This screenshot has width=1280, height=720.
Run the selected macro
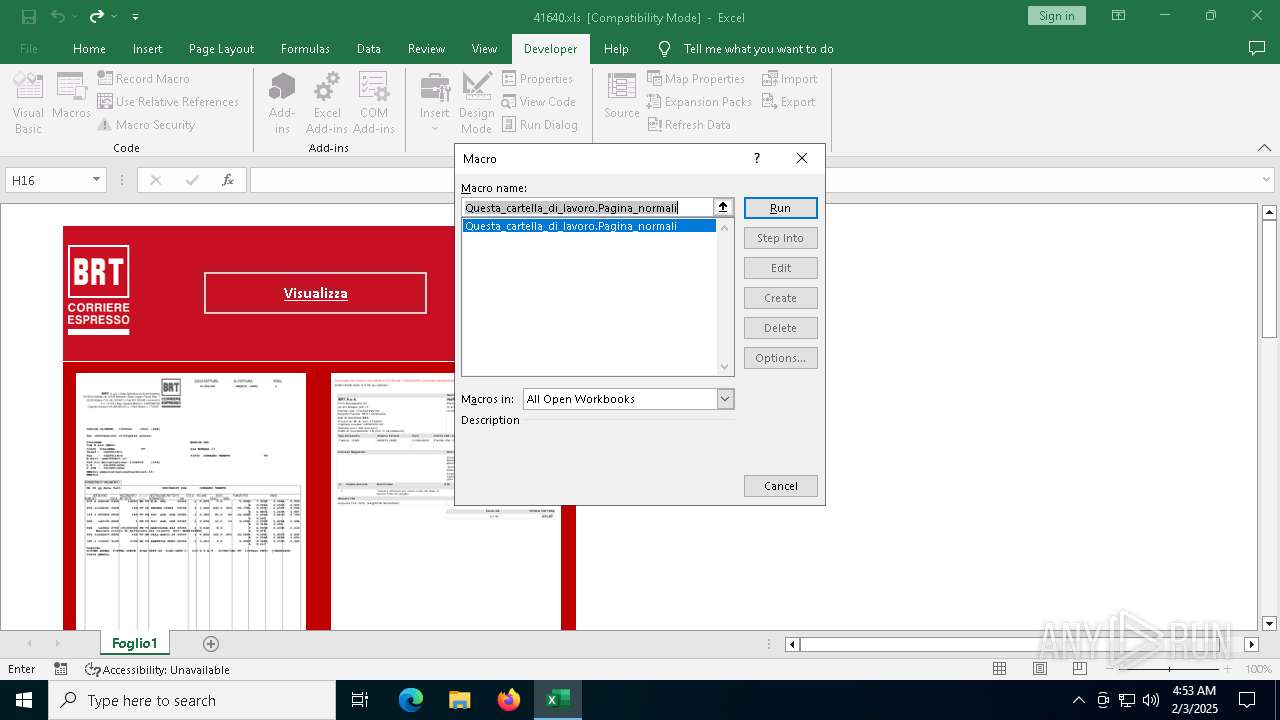[x=780, y=208]
